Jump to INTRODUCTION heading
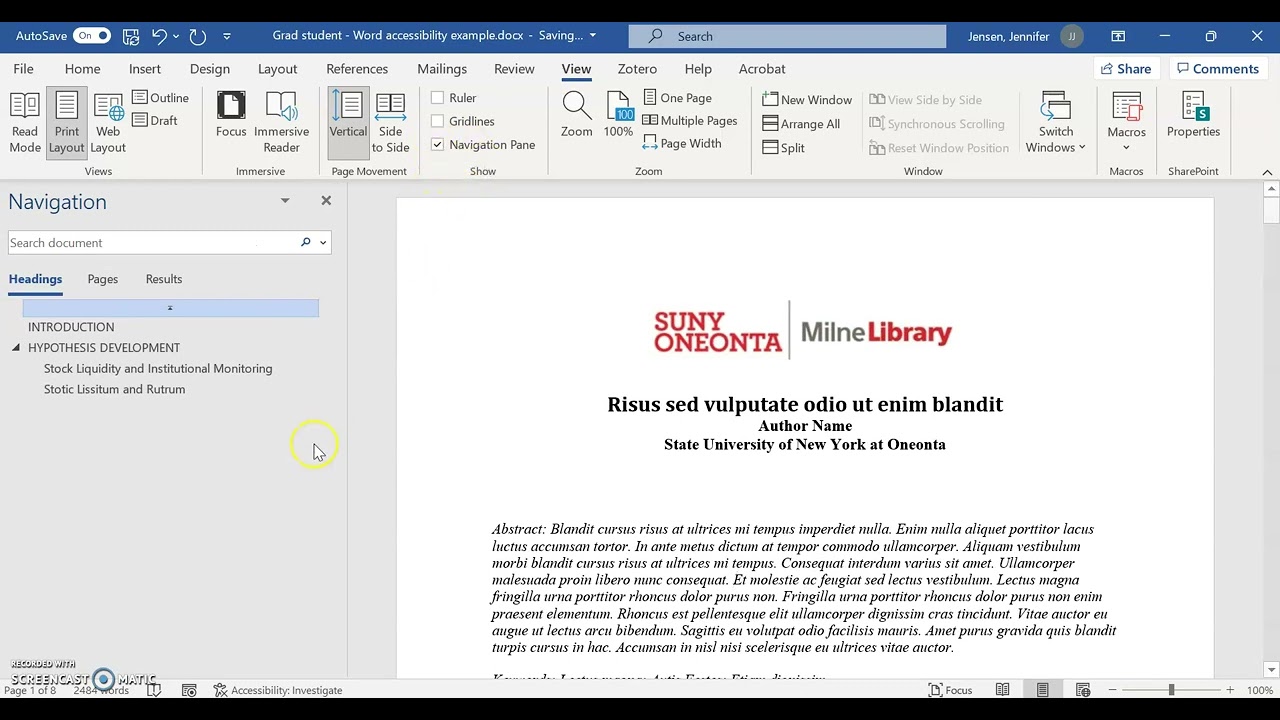The image size is (1280, 720). 71,327
